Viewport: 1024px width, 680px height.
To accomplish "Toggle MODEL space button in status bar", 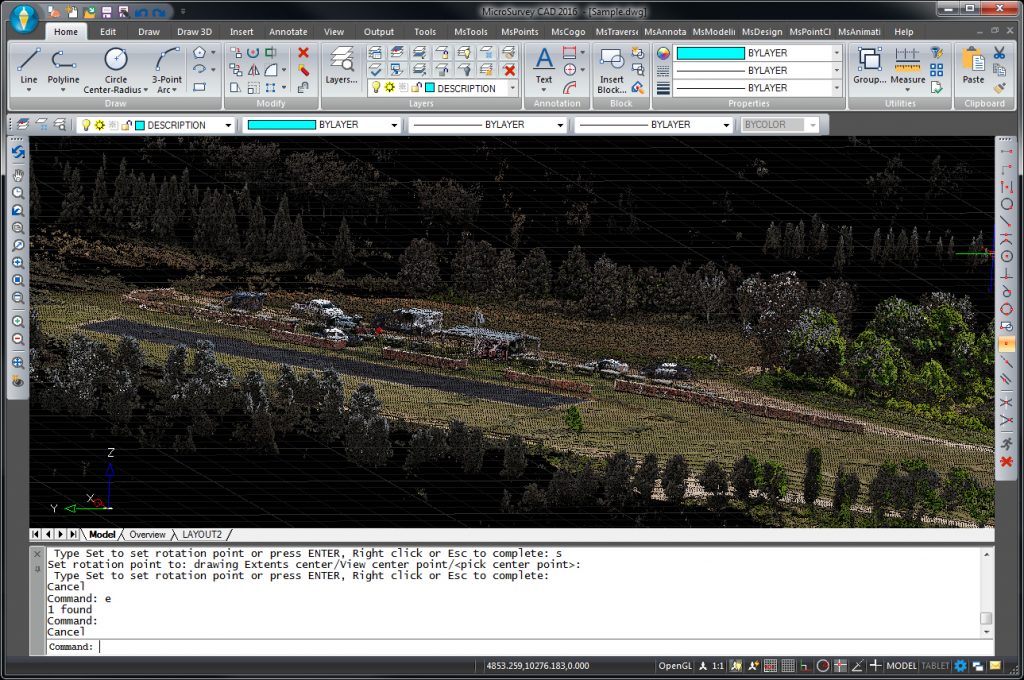I will coord(901,666).
